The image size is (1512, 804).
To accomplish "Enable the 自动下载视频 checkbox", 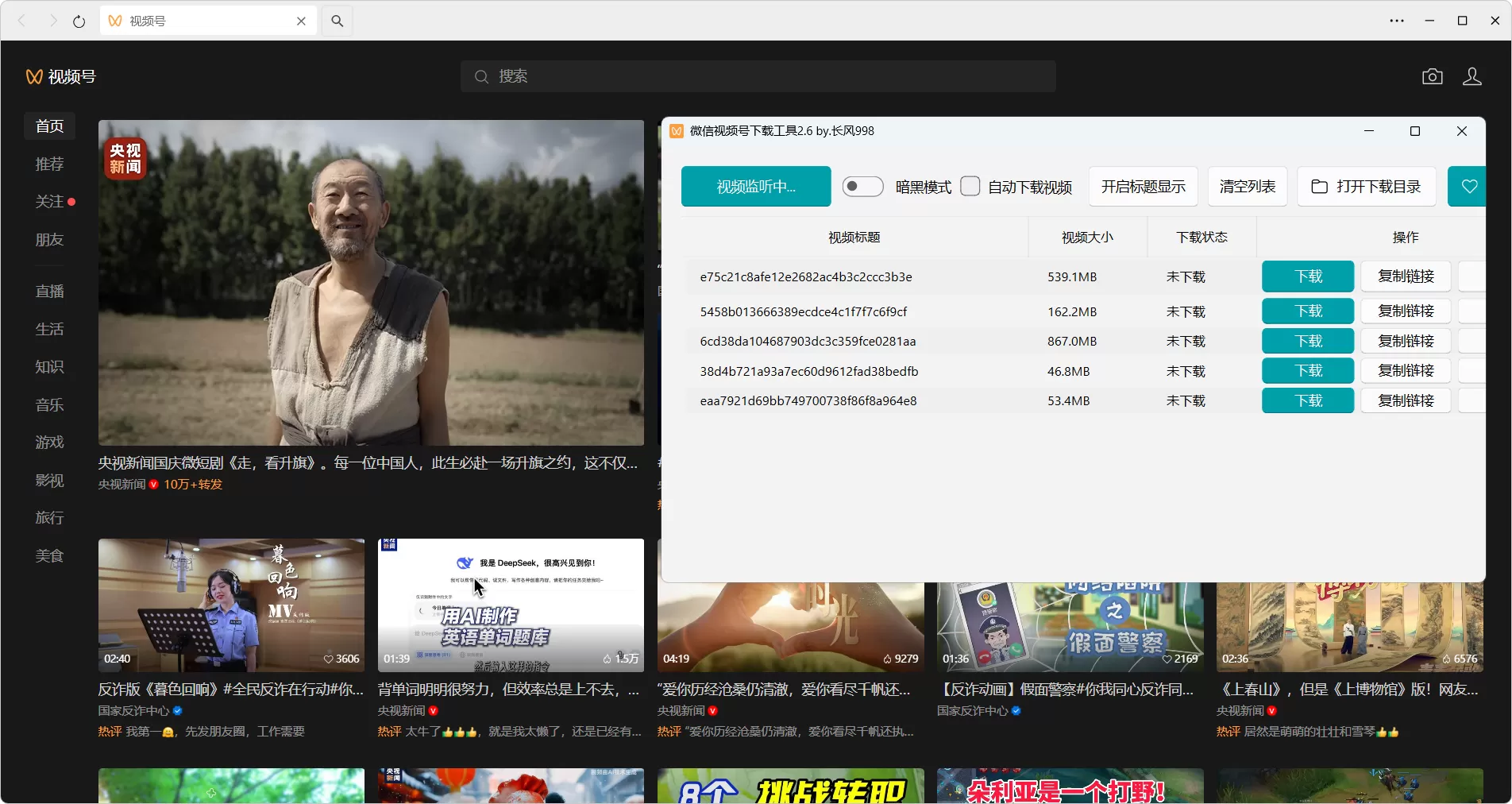I will click(970, 186).
